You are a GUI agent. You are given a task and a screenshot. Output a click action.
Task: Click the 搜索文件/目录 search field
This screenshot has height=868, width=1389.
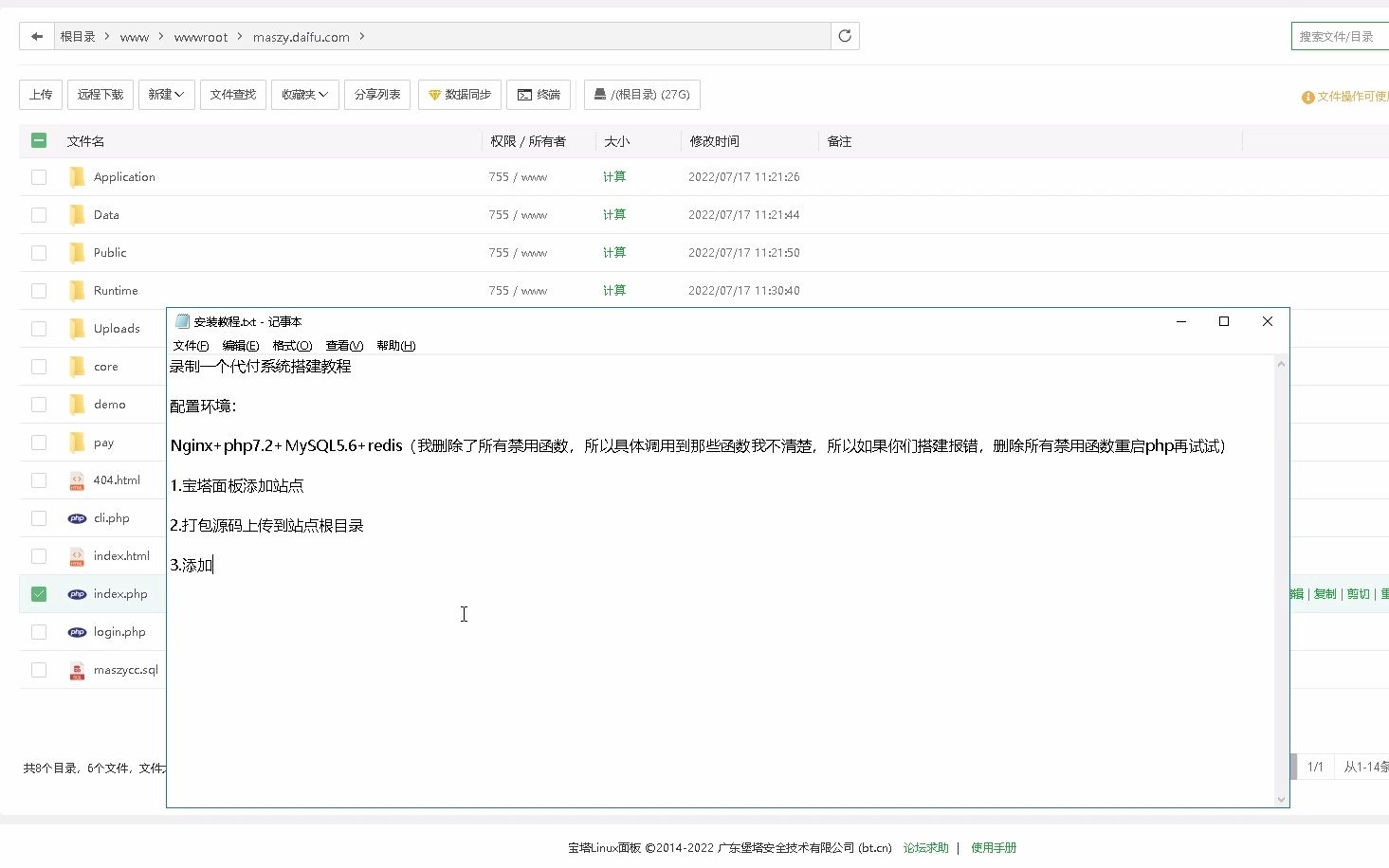pos(1340,36)
